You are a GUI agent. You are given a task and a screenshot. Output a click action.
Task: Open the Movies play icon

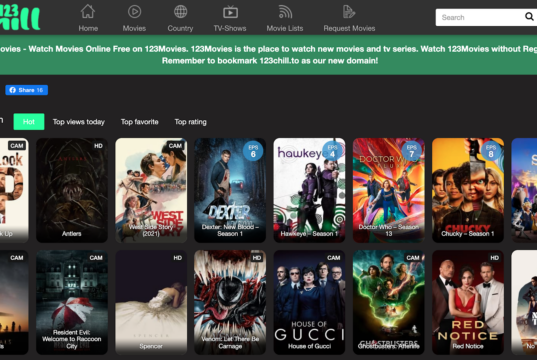pos(134,12)
